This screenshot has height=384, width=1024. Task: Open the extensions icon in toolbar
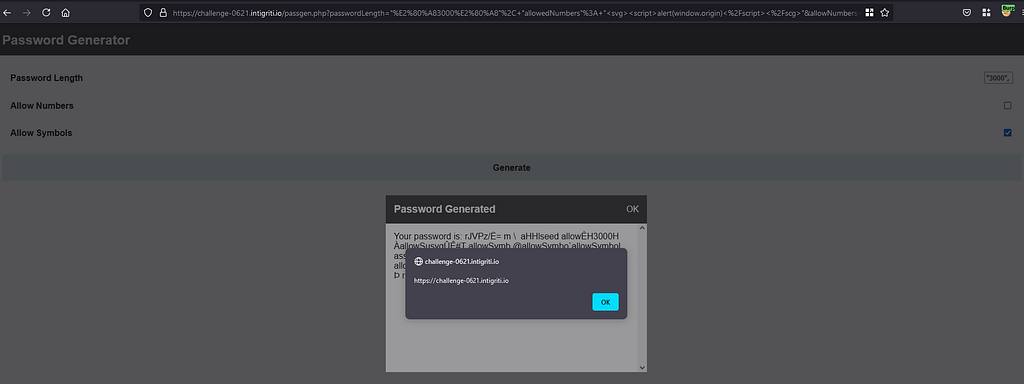(986, 12)
